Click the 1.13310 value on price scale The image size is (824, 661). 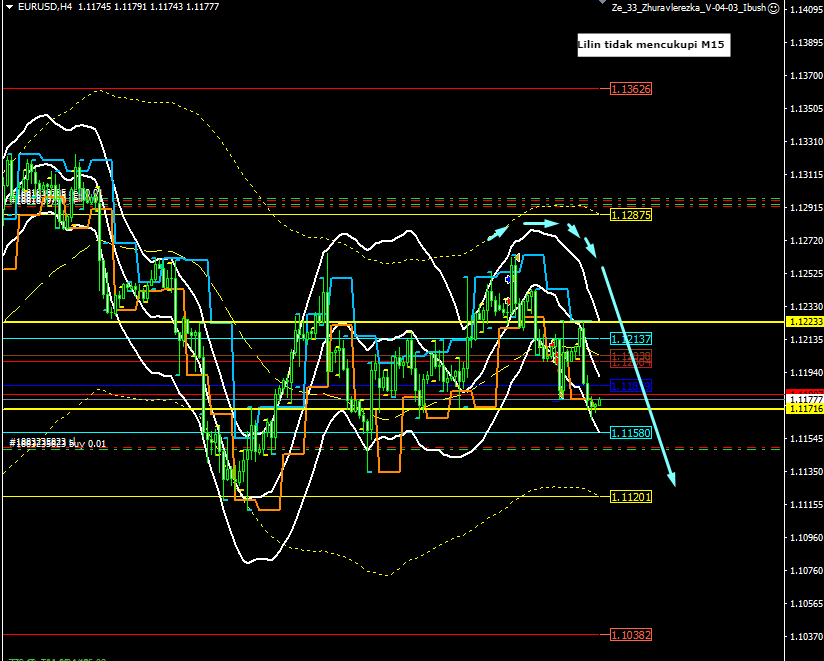pyautogui.click(x=806, y=141)
